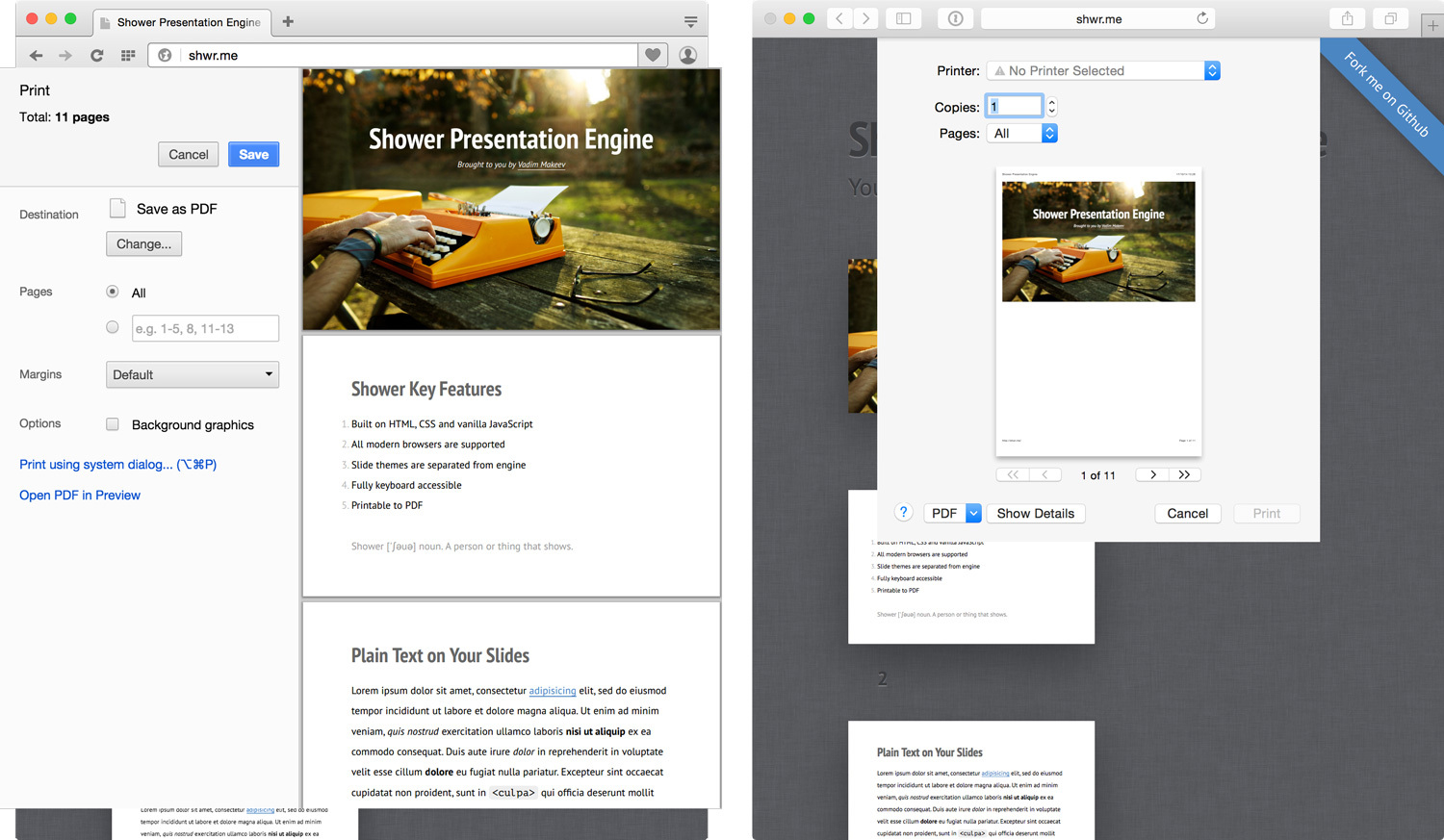Go to previous page in Safari print preview
The height and width of the screenshot is (840, 1444).
point(1045,474)
